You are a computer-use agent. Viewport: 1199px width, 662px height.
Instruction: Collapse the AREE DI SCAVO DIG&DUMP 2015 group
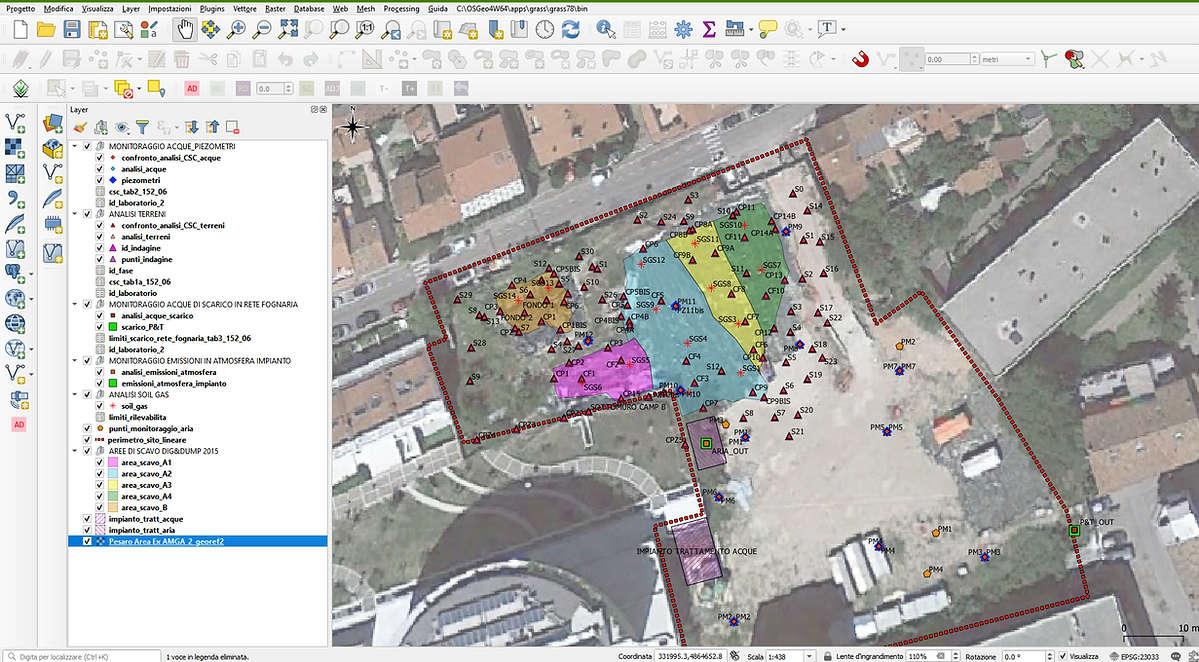pos(74,451)
